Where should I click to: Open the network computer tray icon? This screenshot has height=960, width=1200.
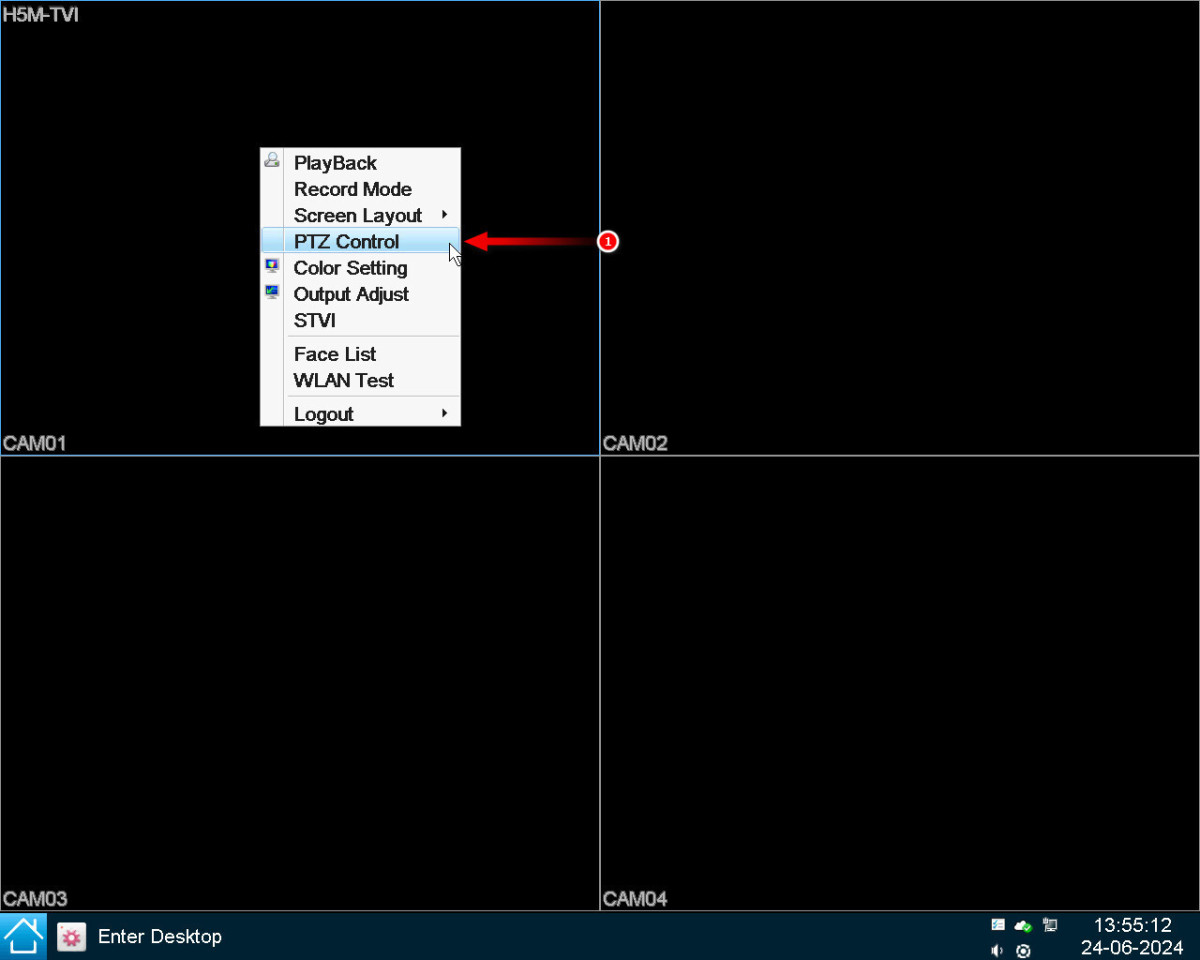pos(1049,925)
